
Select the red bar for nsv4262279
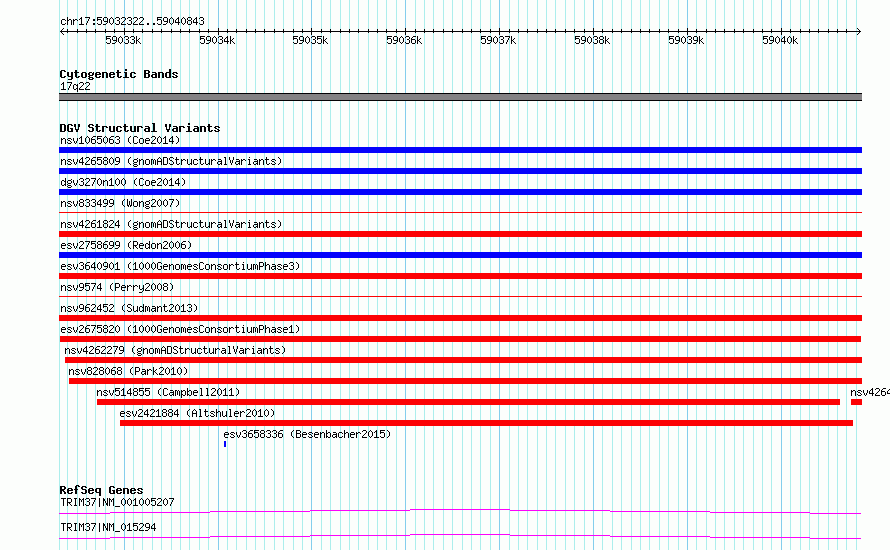(x=463, y=360)
